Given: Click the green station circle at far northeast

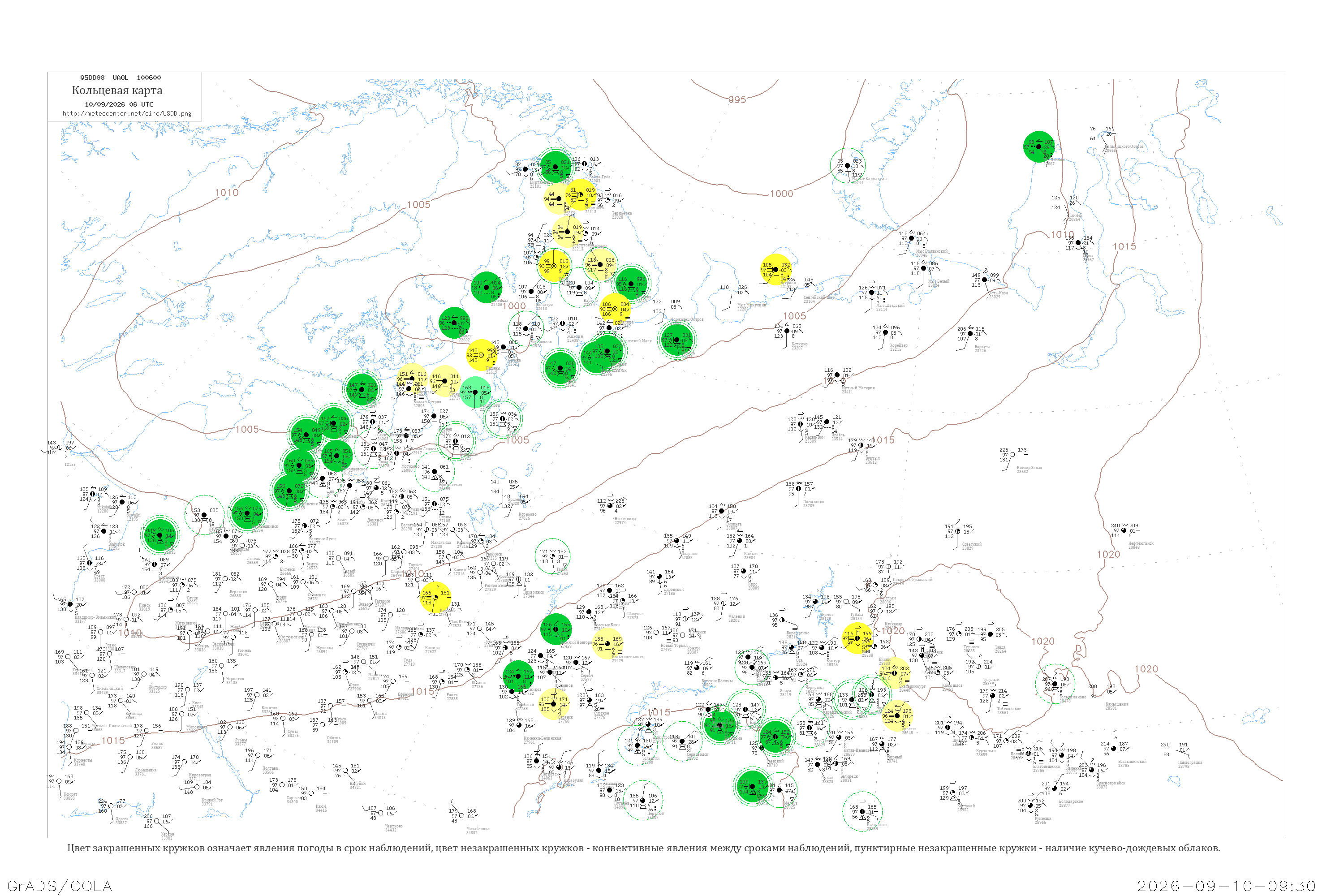Looking at the screenshot, I should pyautogui.click(x=1038, y=147).
